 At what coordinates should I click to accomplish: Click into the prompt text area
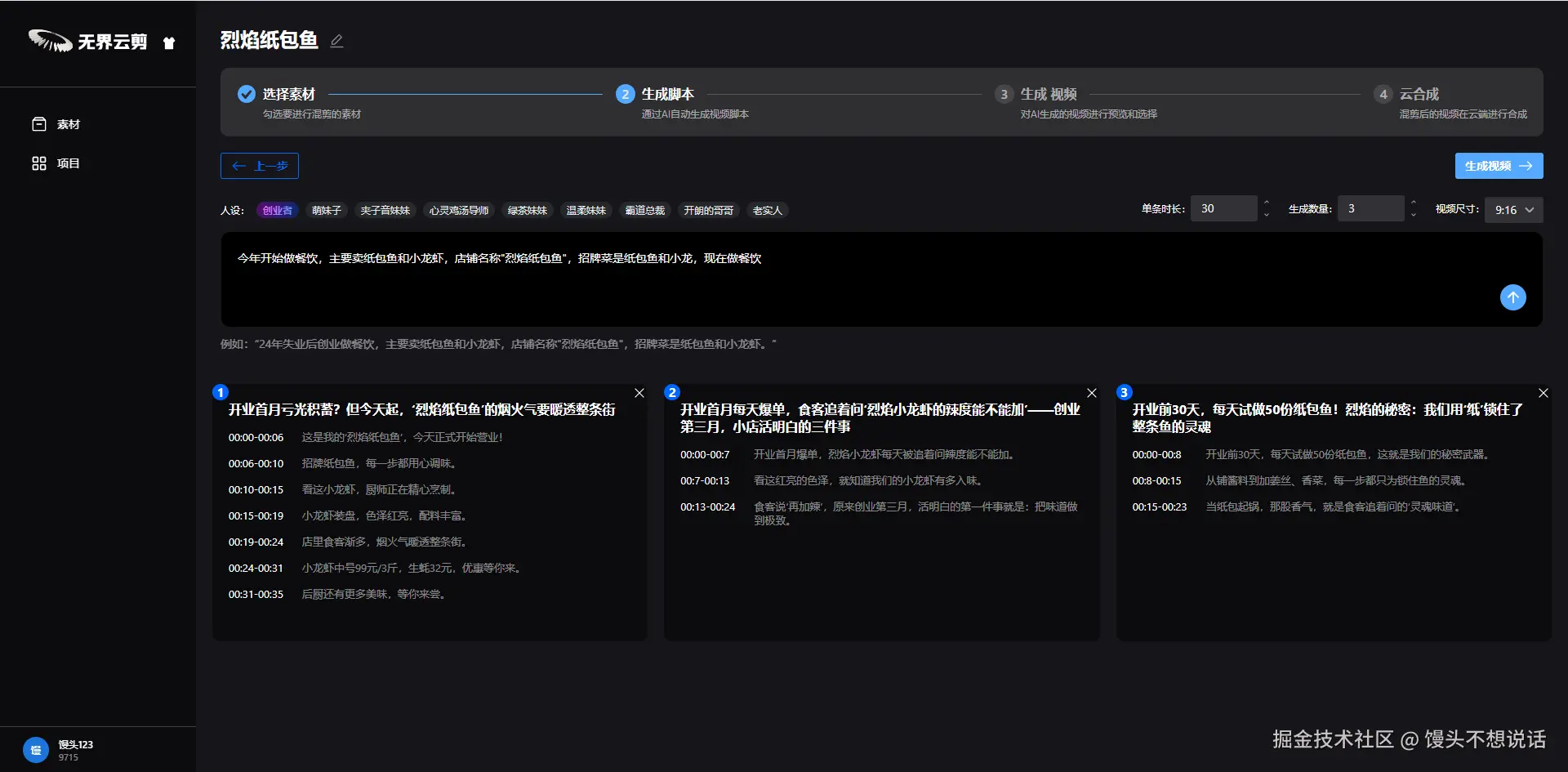[881, 279]
